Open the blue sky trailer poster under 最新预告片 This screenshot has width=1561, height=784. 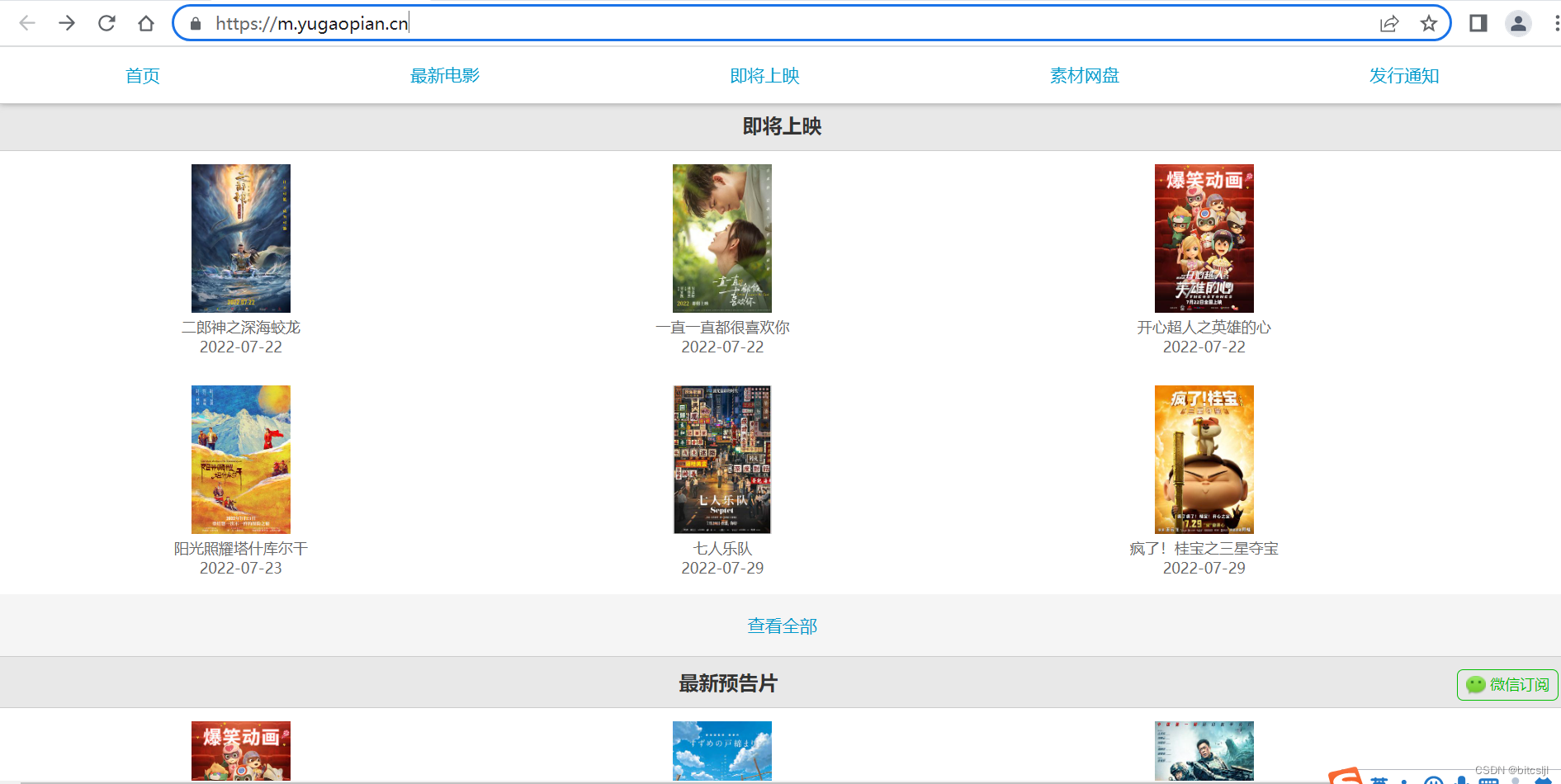[x=722, y=751]
